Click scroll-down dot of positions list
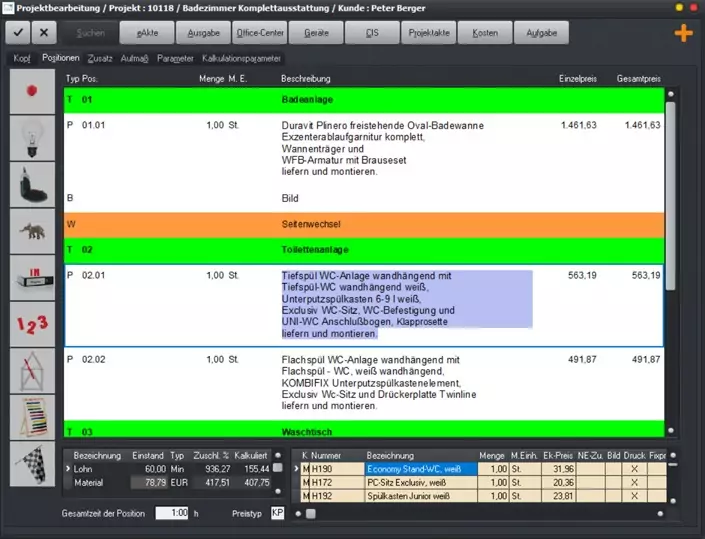 point(671,430)
